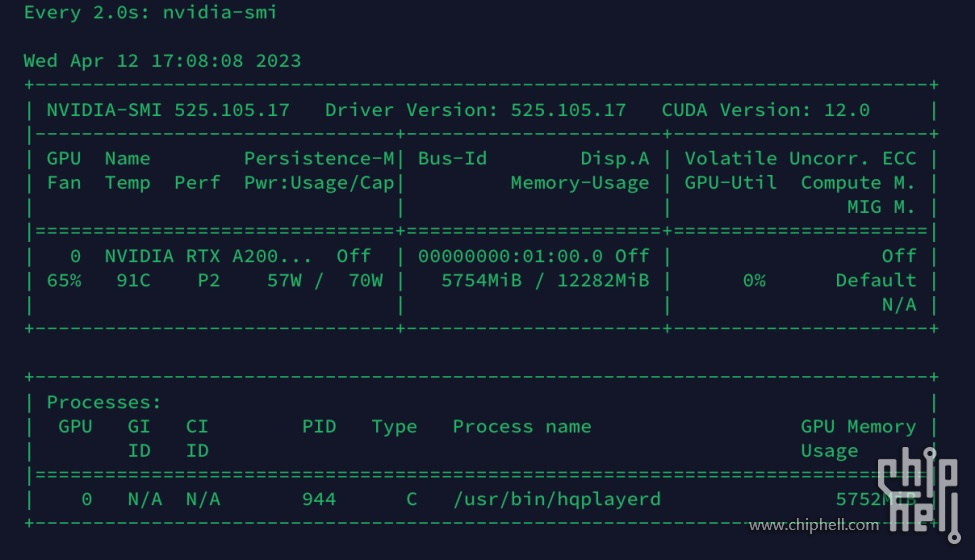The image size is (975, 560).
Task: Click the bus id '00000000:01:00.0'
Action: pyautogui.click(x=511, y=256)
